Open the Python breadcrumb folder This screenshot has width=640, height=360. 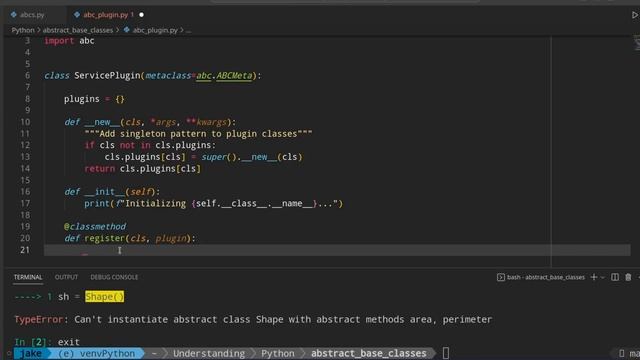(x=23, y=30)
